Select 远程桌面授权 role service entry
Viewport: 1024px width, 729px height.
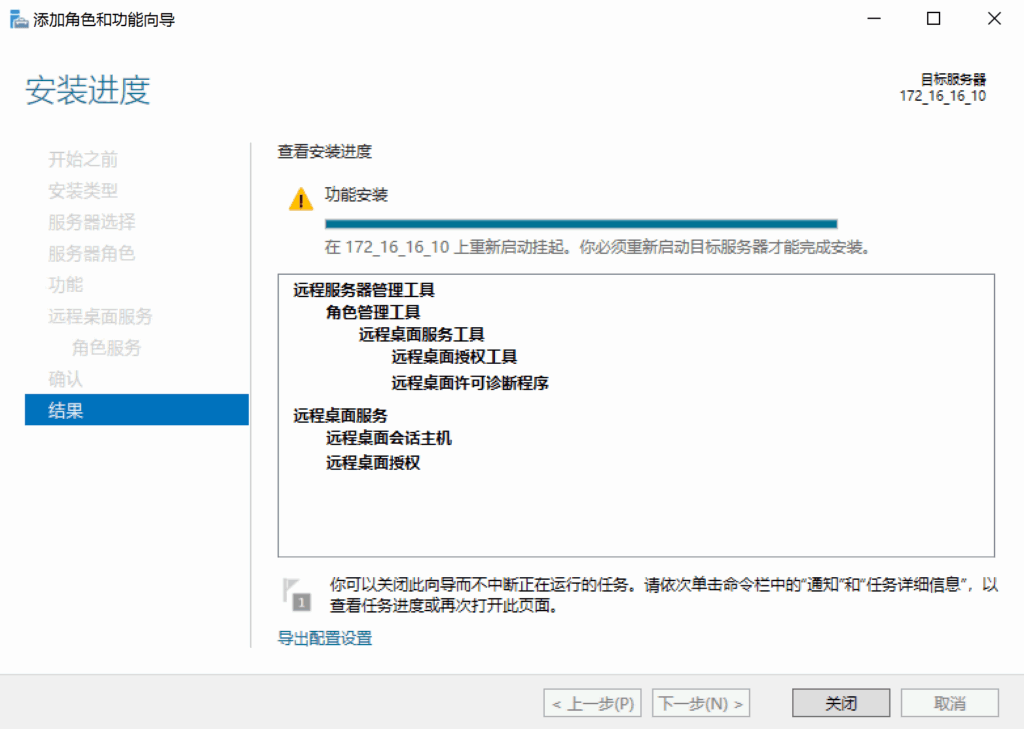click(373, 463)
